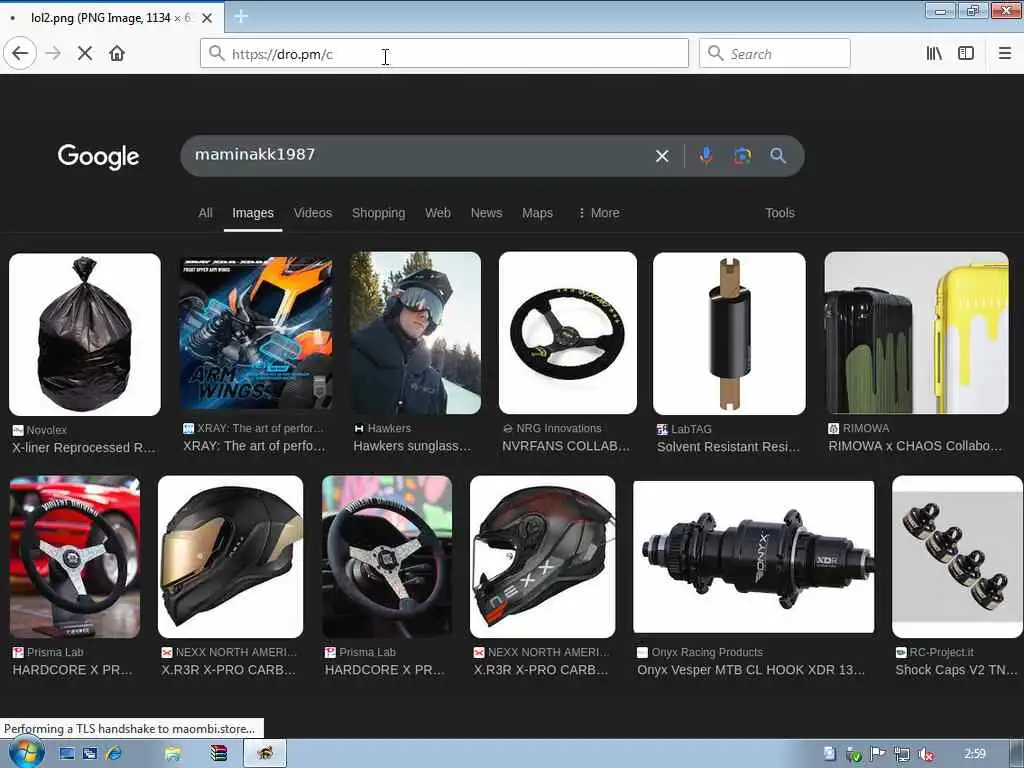Submit search with the magnifier icon

click(777, 155)
